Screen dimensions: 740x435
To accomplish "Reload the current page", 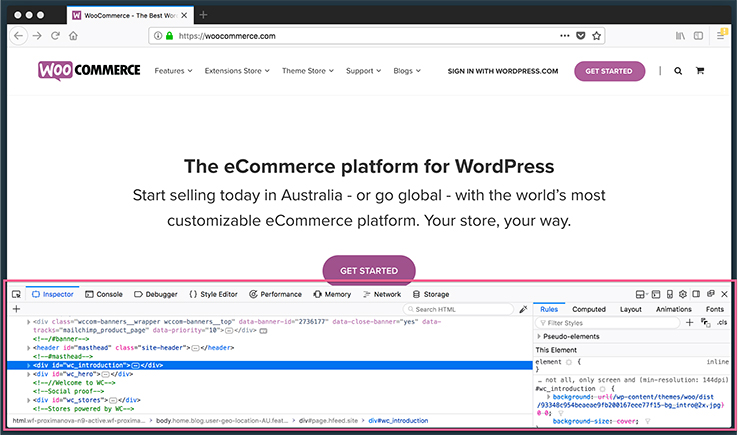I will (x=55, y=36).
